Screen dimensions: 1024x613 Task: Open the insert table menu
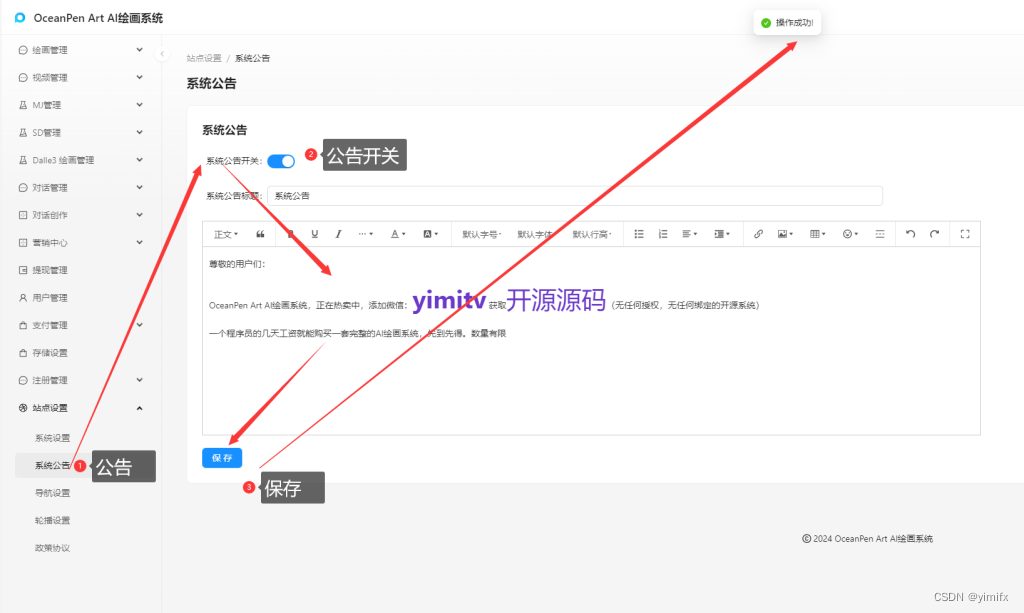(818, 234)
